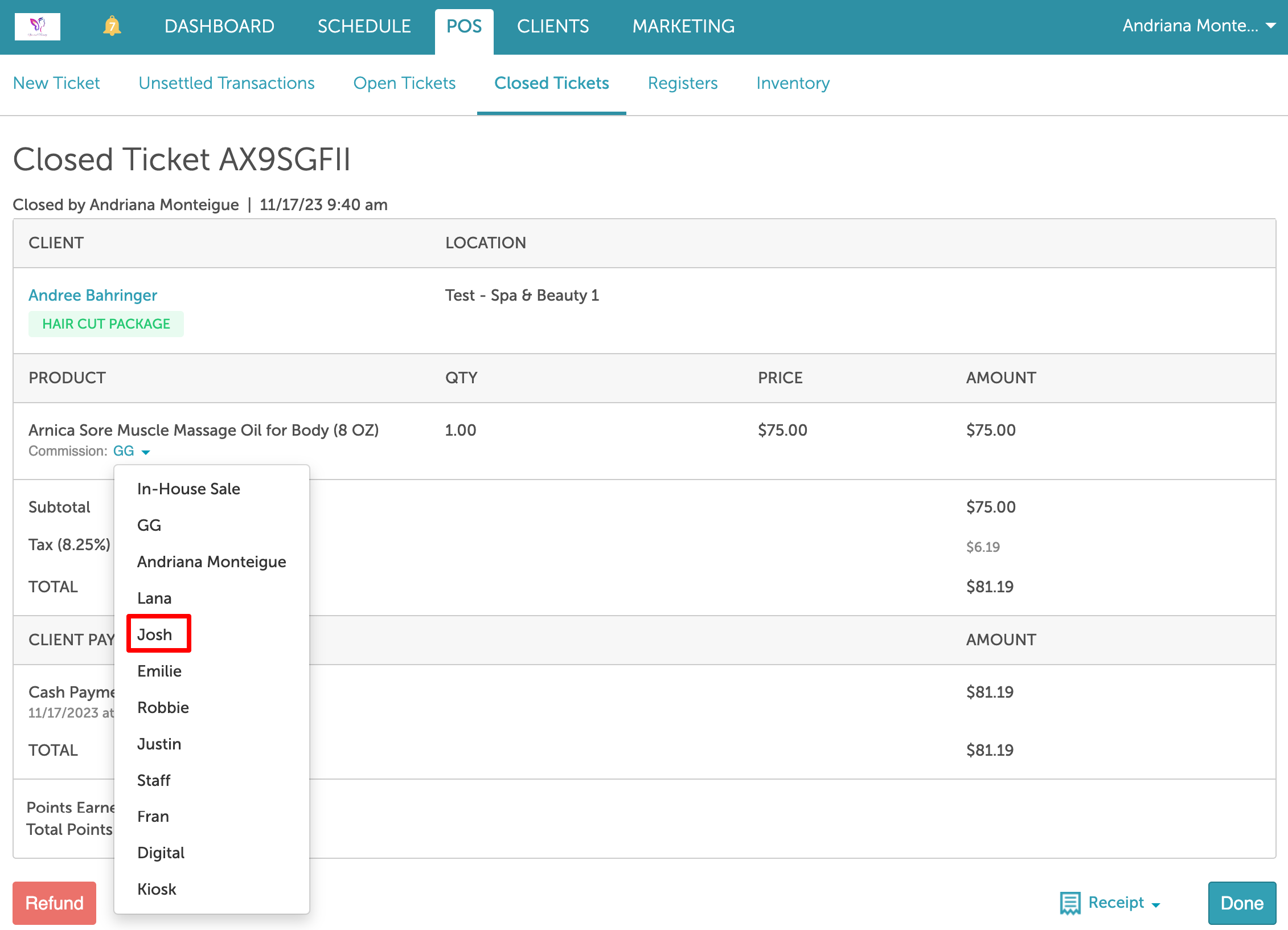Assign commission to Andriana Monteigue
The height and width of the screenshot is (930, 1288).
coord(211,562)
